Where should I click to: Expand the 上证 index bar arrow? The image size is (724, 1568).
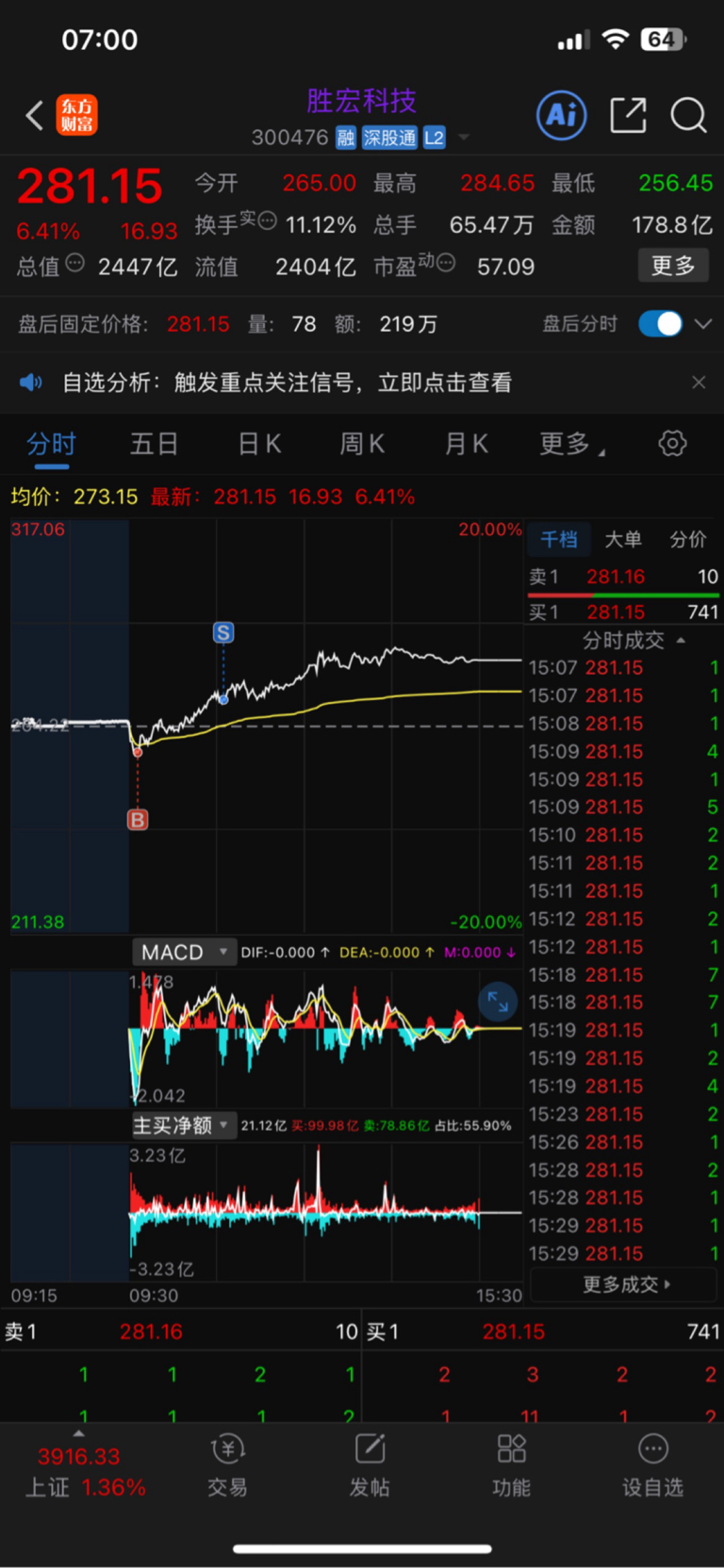coord(78,1433)
